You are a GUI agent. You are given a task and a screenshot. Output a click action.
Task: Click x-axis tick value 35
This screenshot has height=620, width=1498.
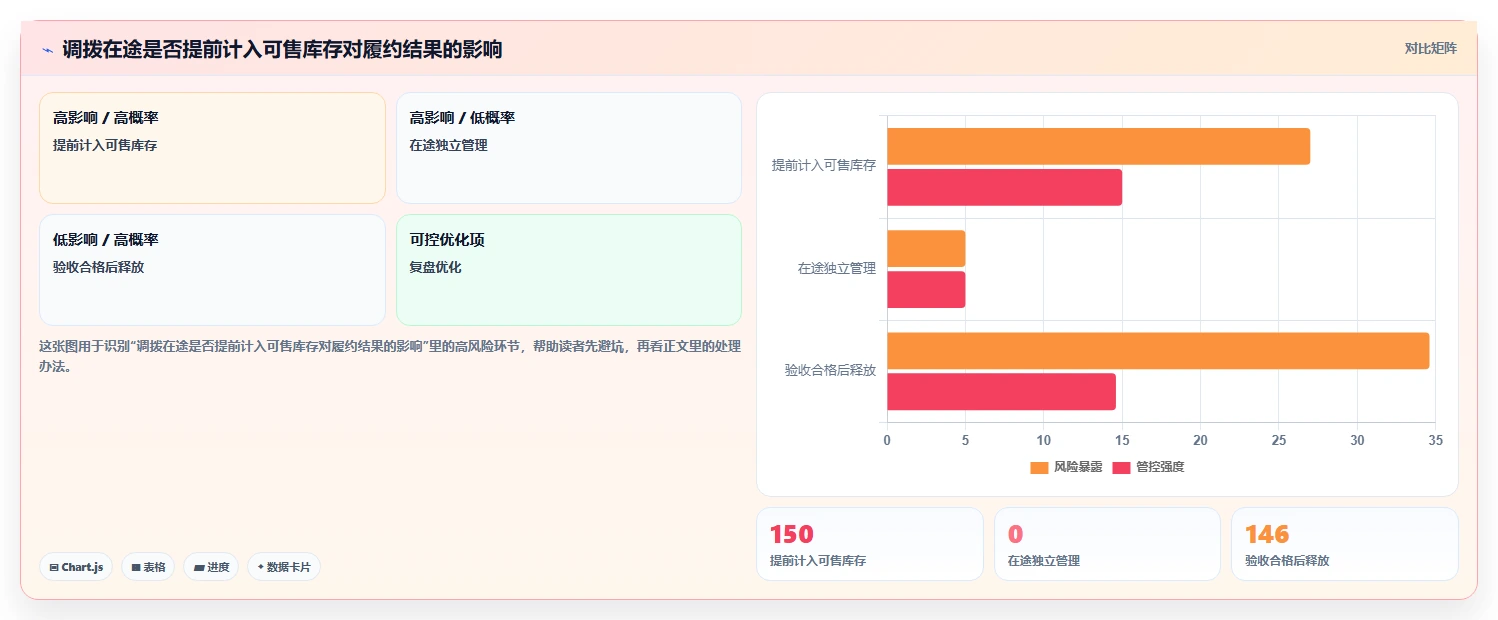pos(1435,440)
